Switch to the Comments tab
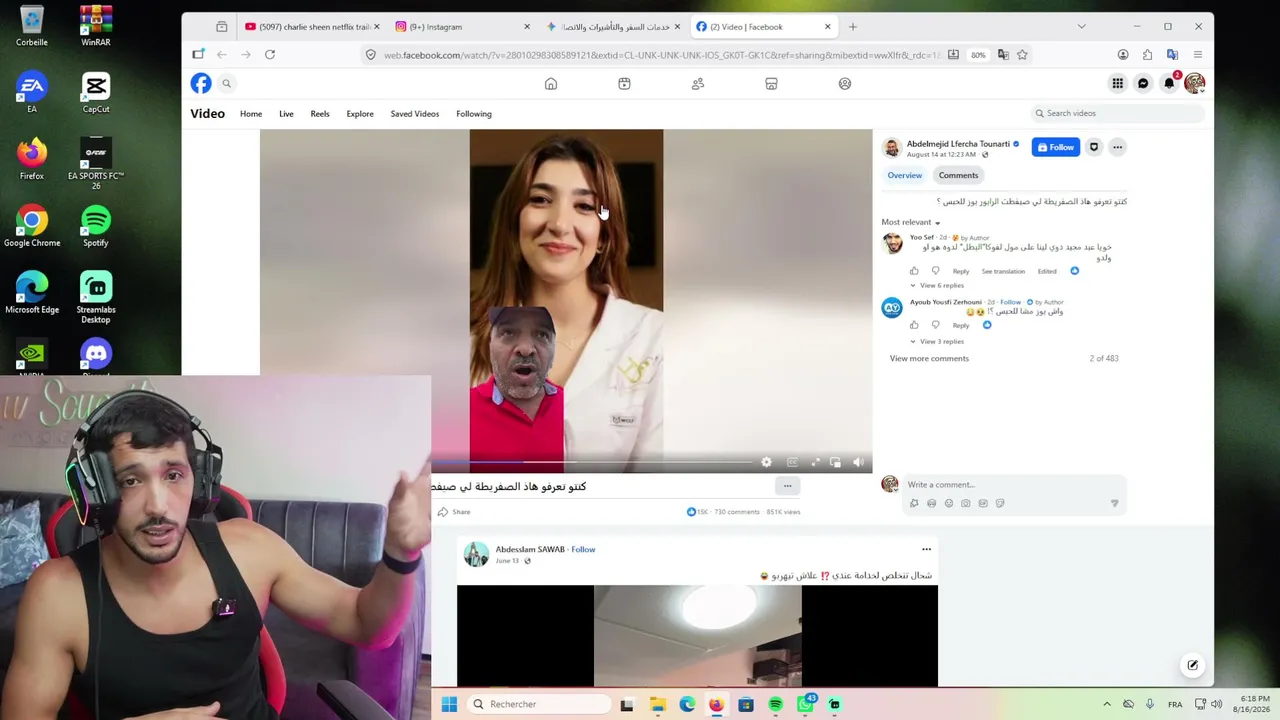Viewport: 1280px width, 720px height. click(958, 176)
